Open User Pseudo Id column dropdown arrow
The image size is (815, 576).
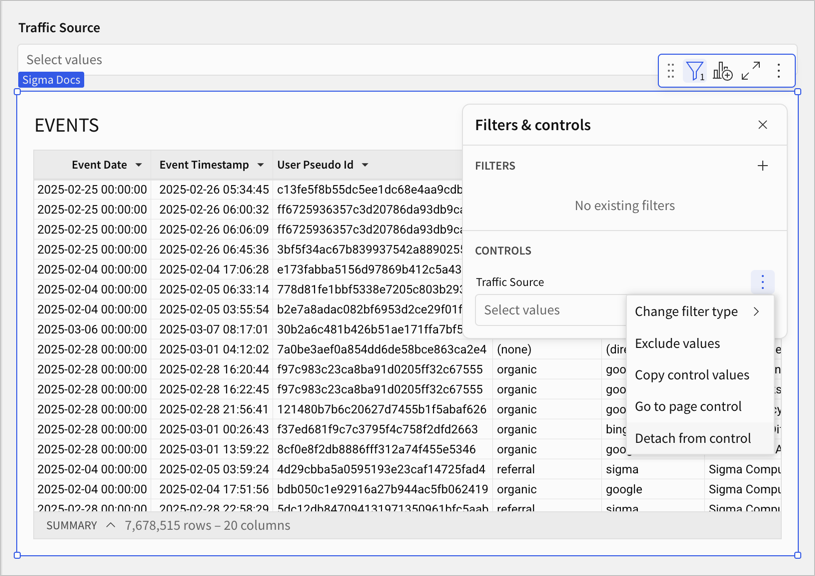pyautogui.click(x=365, y=165)
